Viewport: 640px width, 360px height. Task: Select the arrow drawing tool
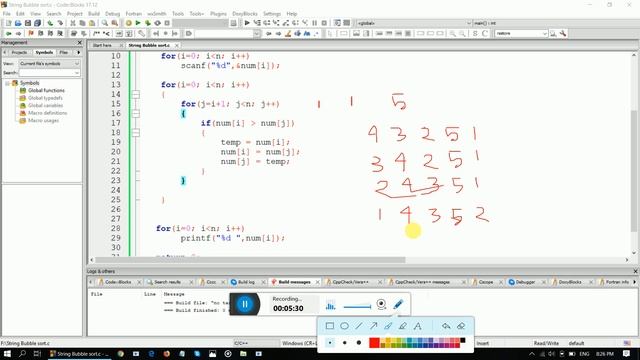pos(373,326)
